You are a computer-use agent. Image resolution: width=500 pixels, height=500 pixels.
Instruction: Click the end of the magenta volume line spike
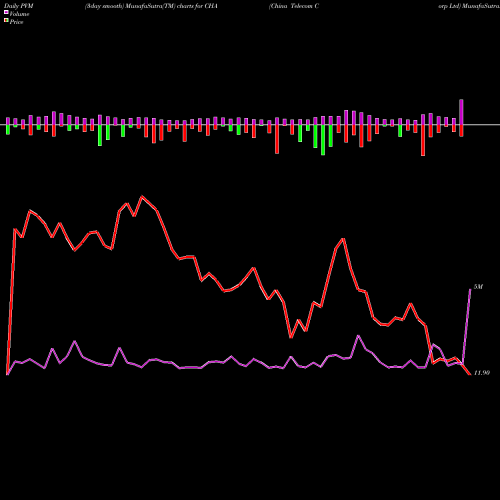pyautogui.click(x=470, y=289)
